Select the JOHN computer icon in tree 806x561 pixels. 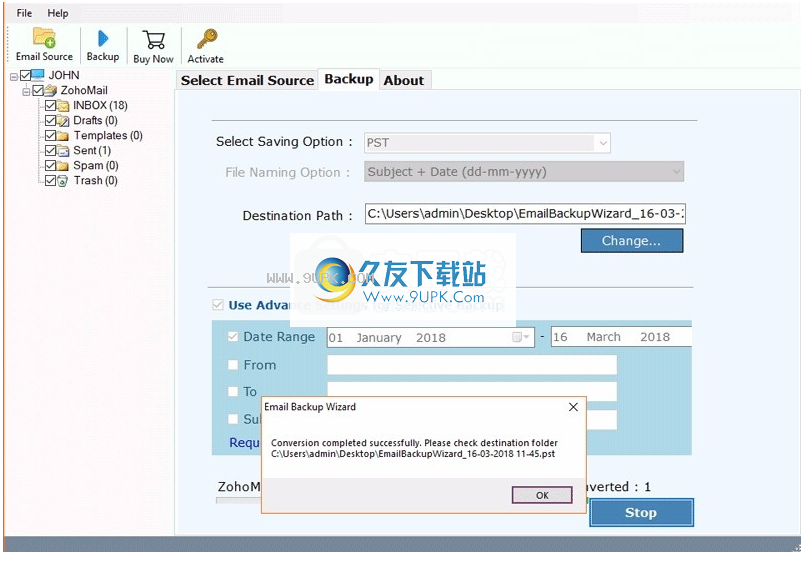[38, 75]
